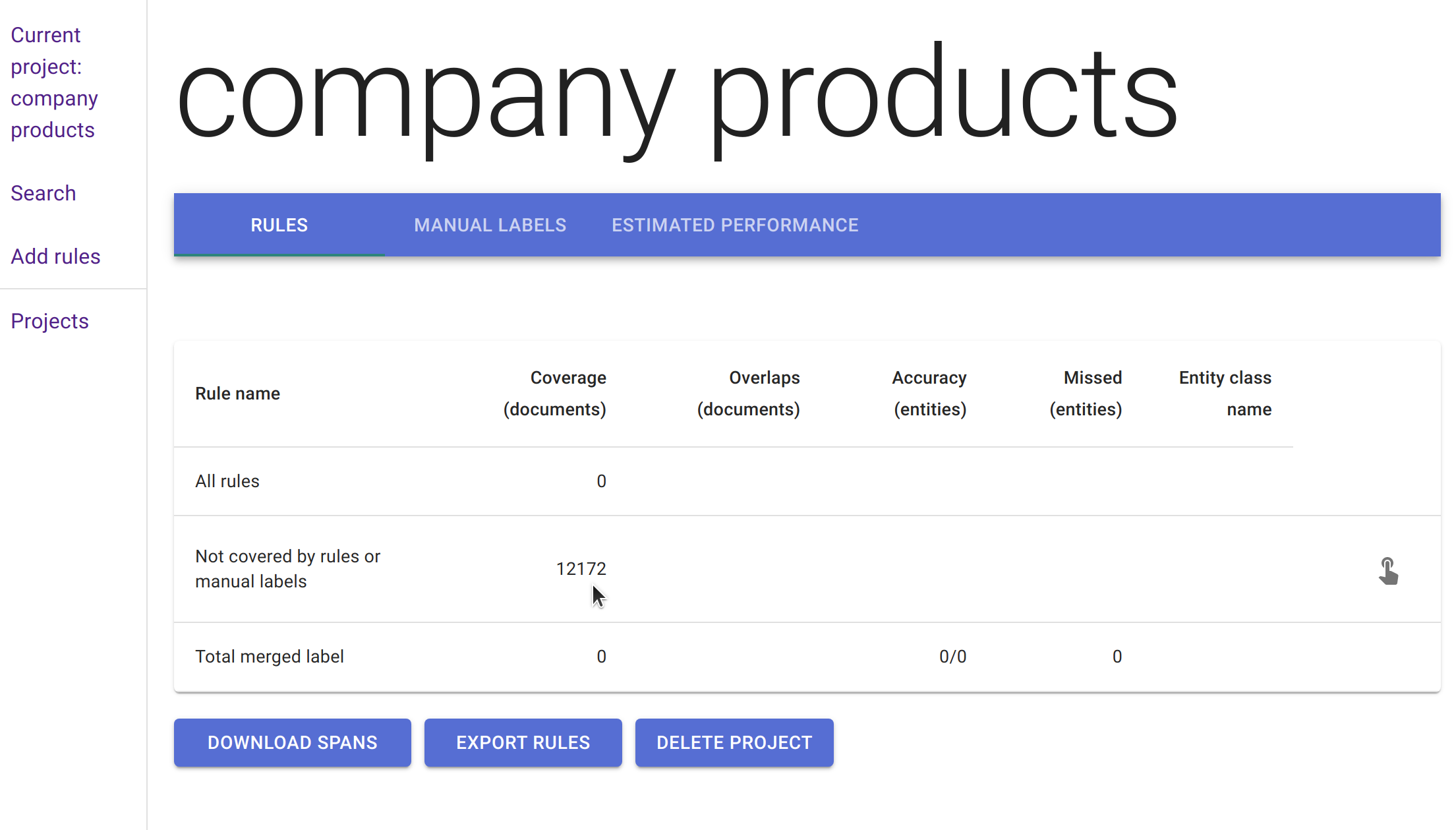This screenshot has height=830, width=1456.
Task: Click the Coverage (documents) column header
Action: 554,394
